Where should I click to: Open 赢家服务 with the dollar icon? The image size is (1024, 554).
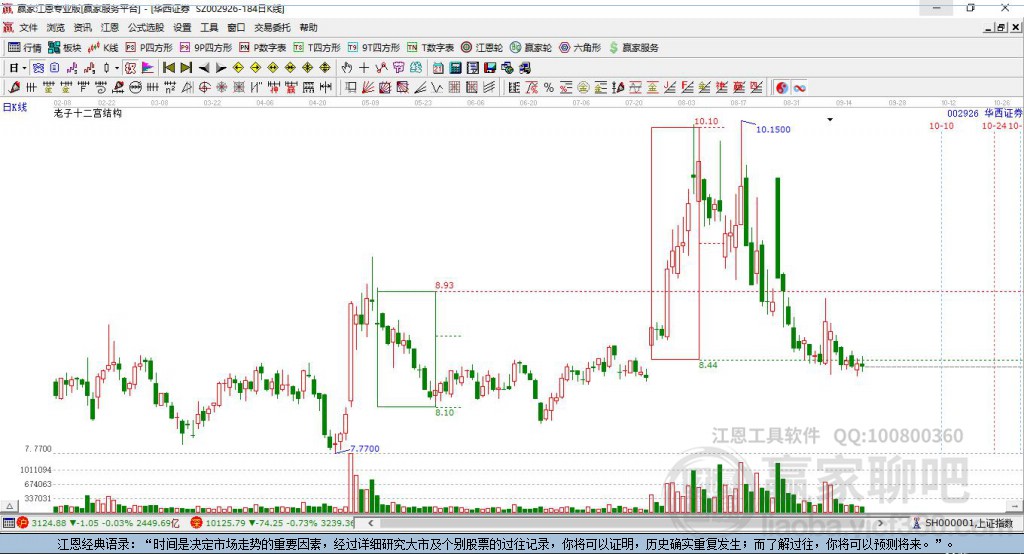click(634, 48)
